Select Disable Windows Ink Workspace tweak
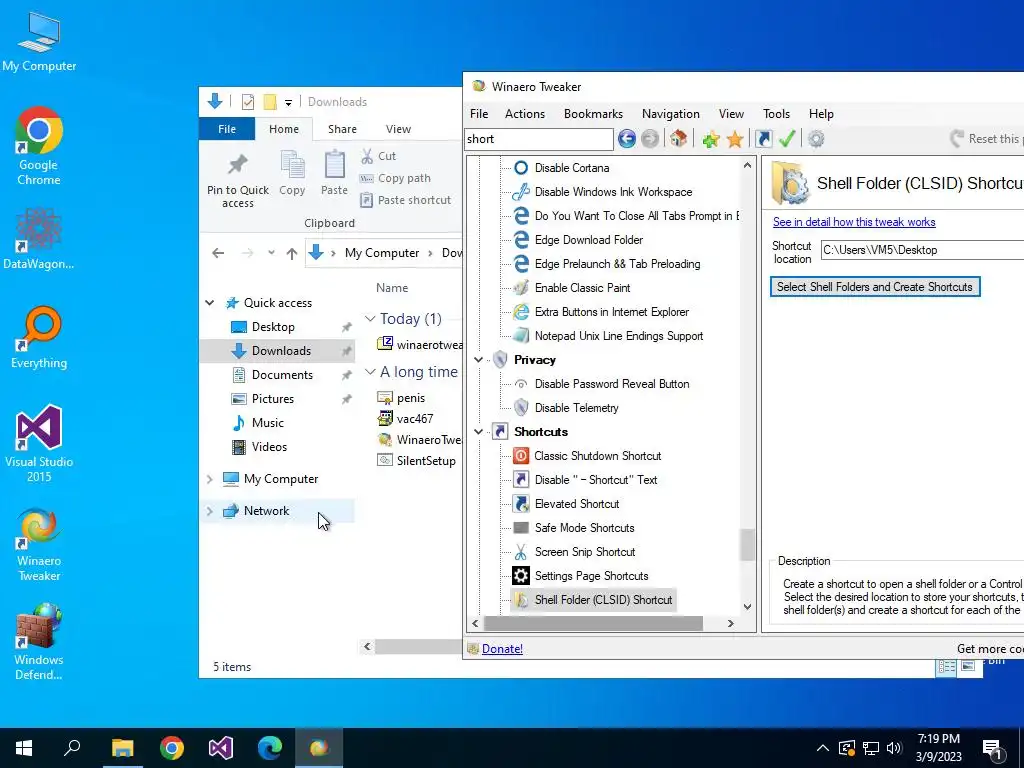Screen dimensions: 1024x768 (613, 192)
